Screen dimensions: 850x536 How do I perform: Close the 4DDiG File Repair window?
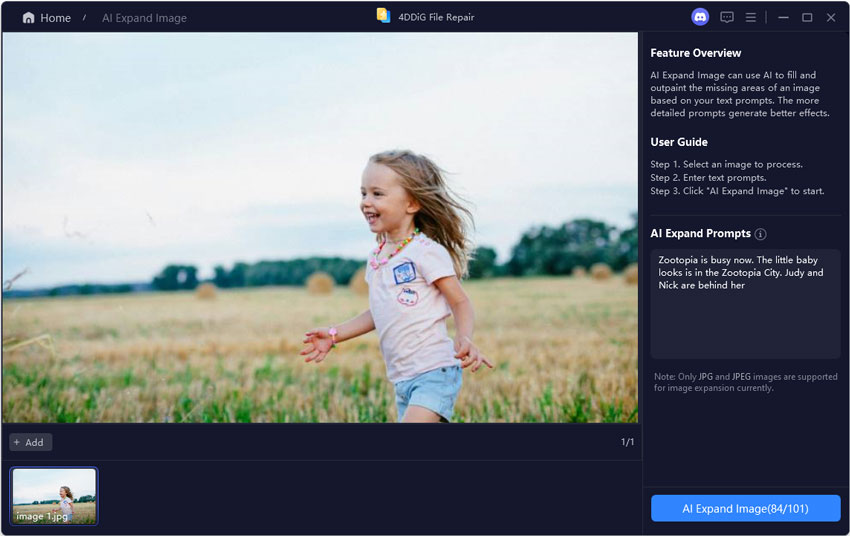click(830, 17)
